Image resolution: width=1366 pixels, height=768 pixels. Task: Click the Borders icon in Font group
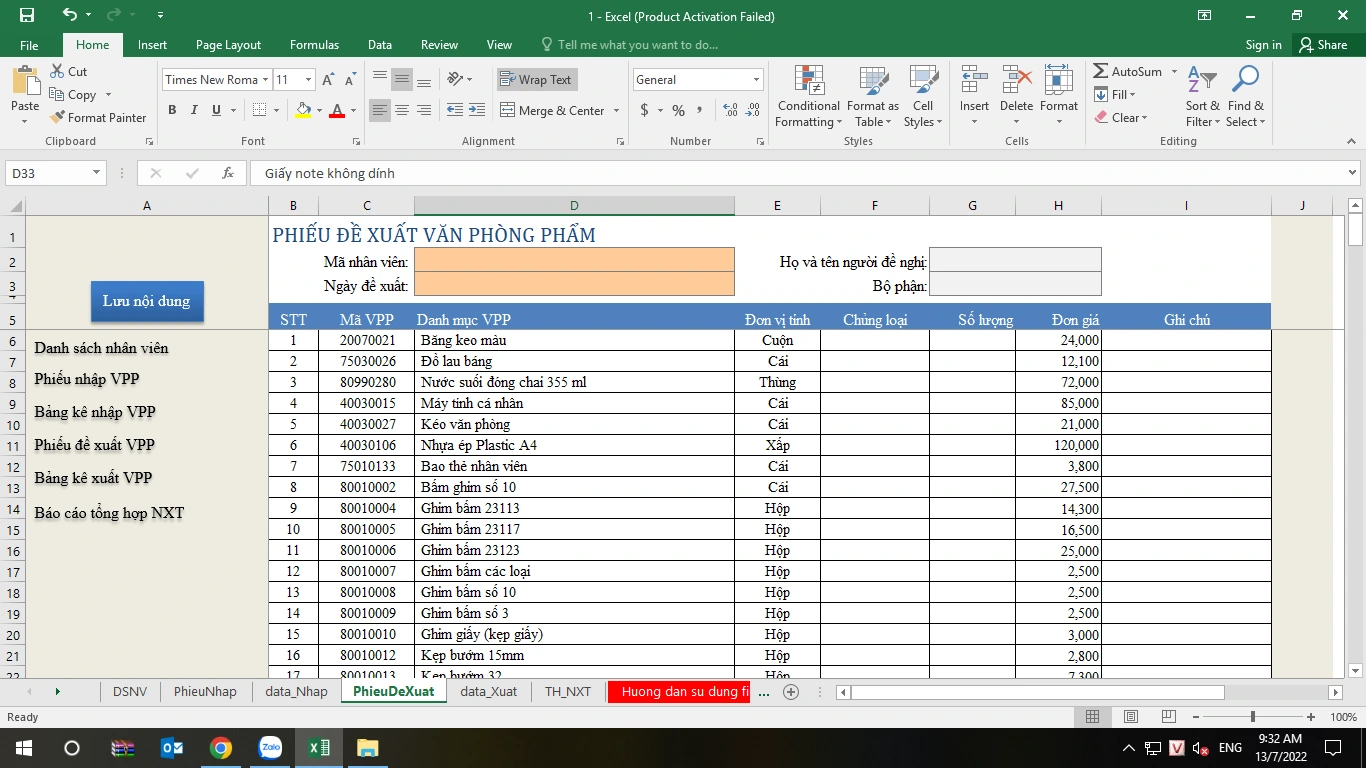(260, 110)
